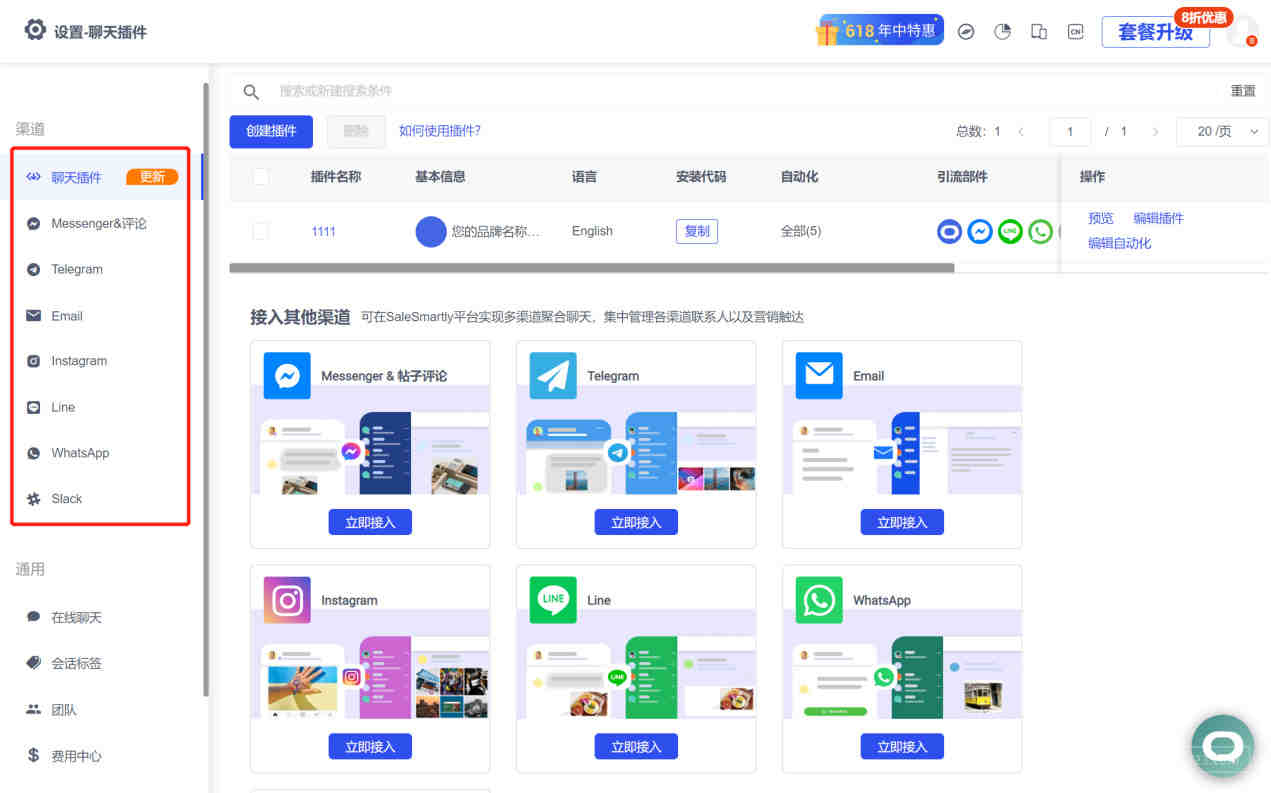
Task: Click the CN language switch icon
Action: (1075, 31)
